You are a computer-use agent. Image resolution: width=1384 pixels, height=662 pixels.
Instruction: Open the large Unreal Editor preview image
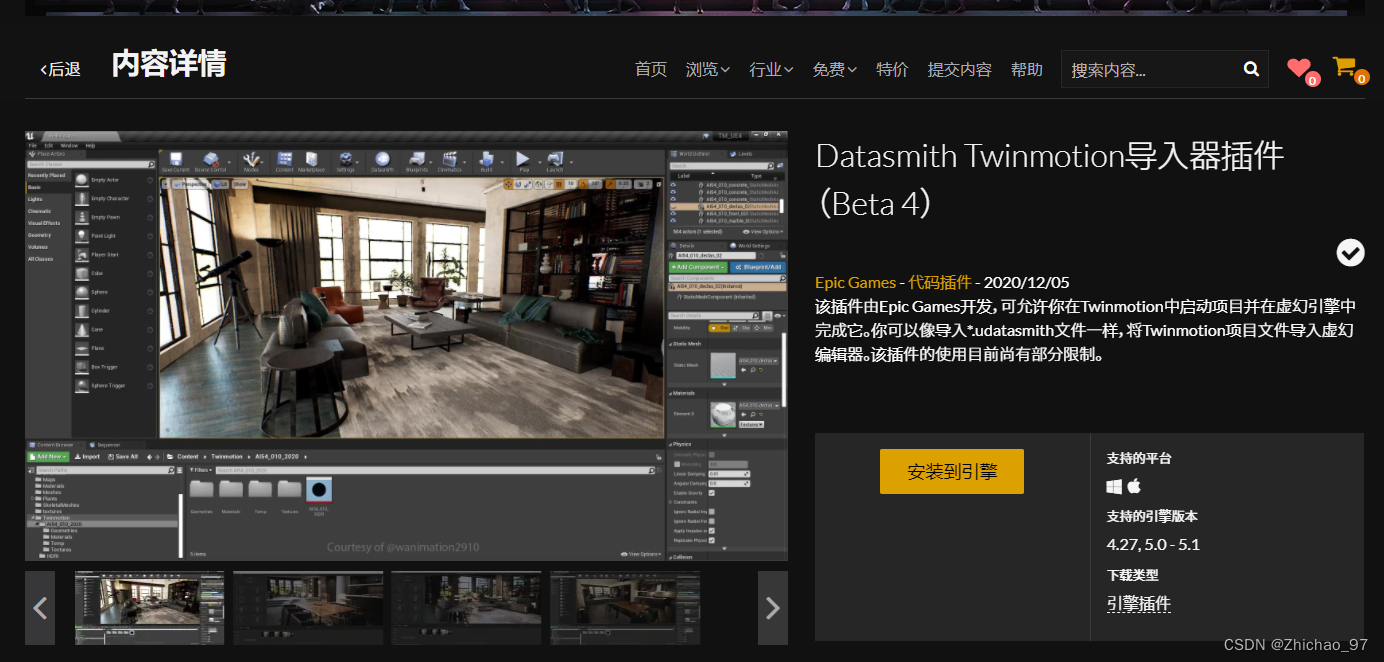406,346
